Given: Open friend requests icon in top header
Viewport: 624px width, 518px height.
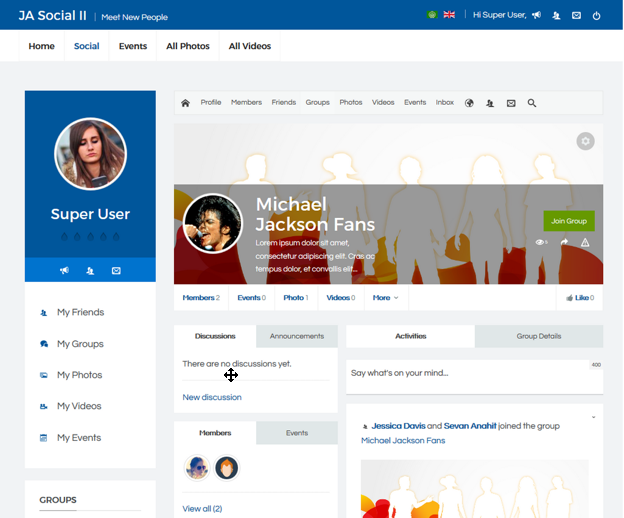Looking at the screenshot, I should pyautogui.click(x=556, y=16).
